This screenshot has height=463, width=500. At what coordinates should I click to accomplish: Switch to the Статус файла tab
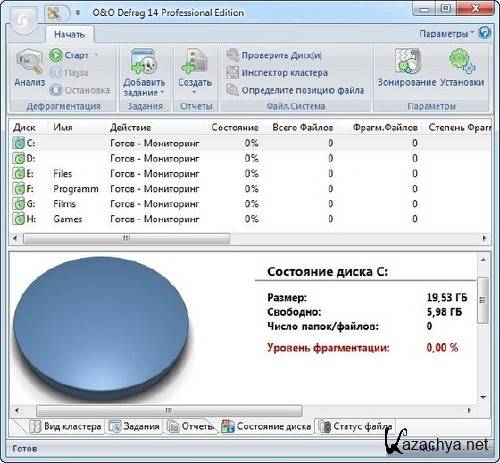(x=356, y=426)
